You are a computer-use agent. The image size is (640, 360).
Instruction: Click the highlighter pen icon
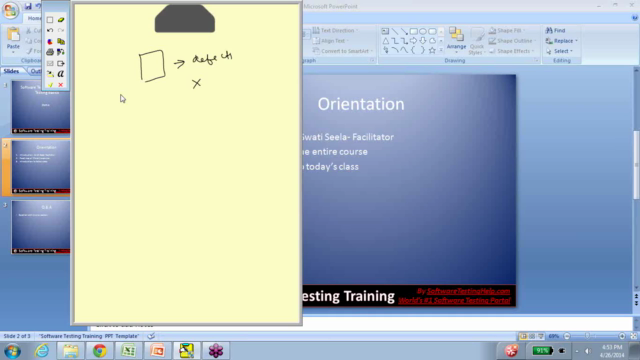50,74
